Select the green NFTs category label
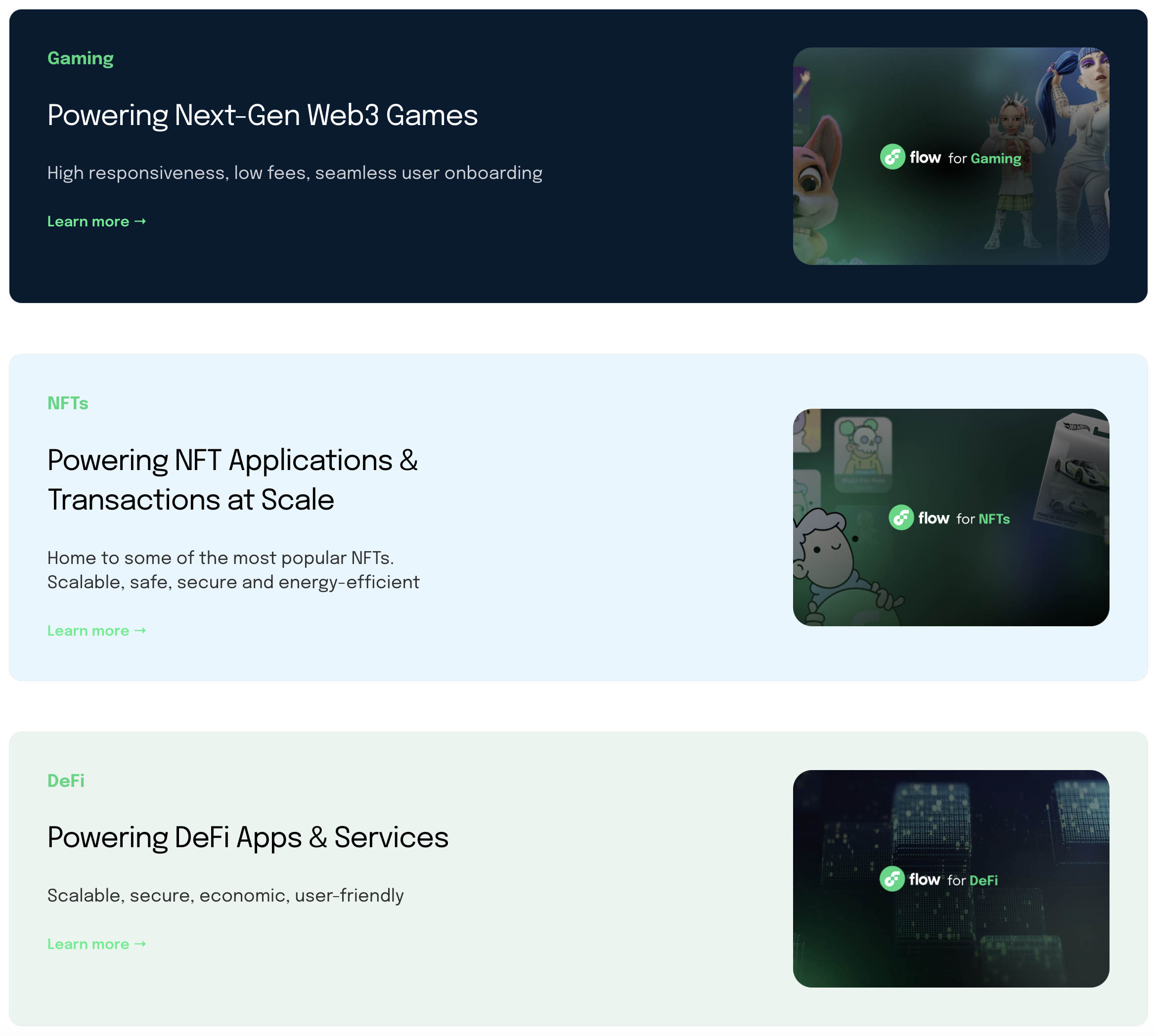This screenshot has width=1156, height=1036. (68, 403)
